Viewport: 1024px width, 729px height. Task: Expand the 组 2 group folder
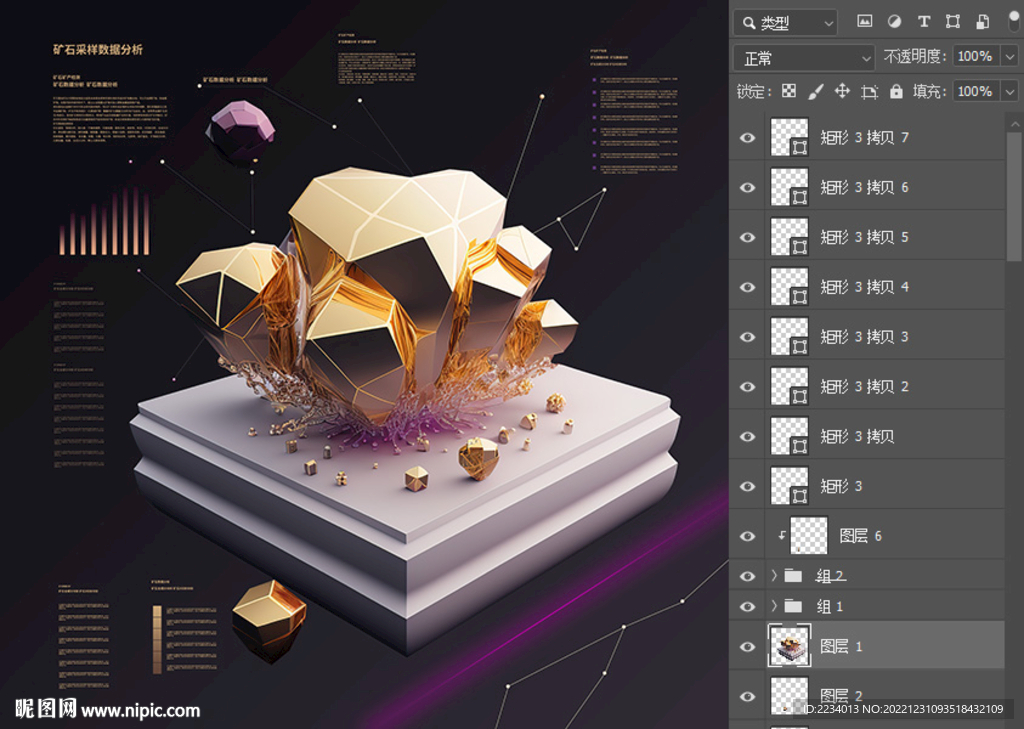773,576
